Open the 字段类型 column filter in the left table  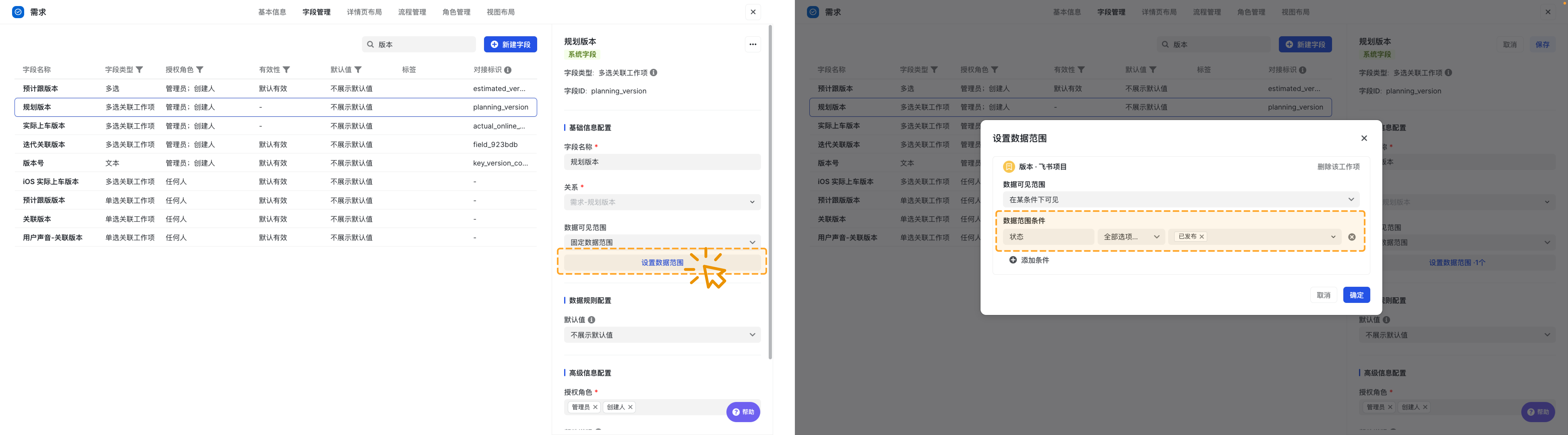[x=139, y=70]
